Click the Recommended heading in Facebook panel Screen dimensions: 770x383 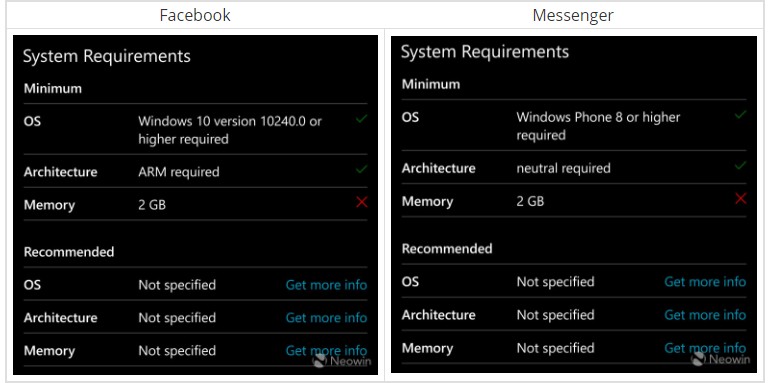point(69,252)
